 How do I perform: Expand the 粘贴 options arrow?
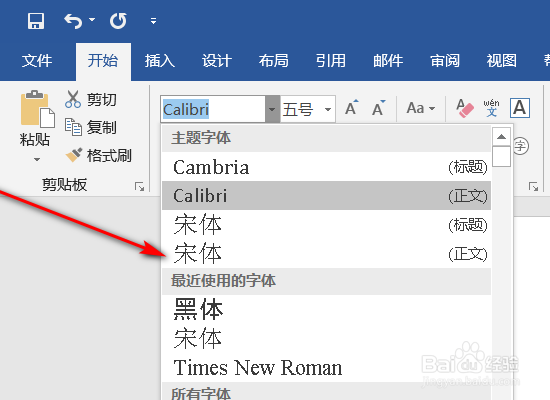coord(36,160)
